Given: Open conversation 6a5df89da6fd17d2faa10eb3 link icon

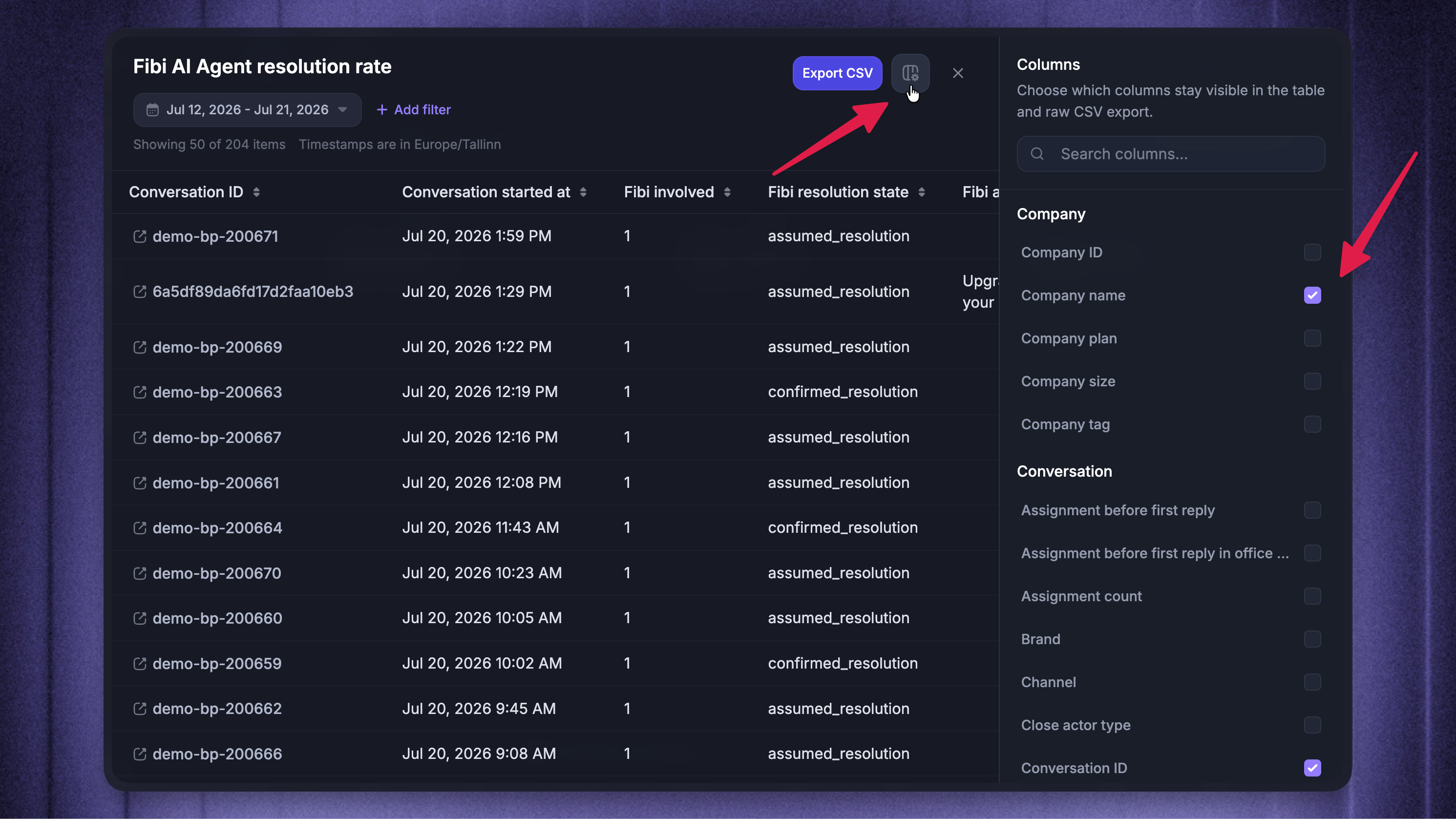Looking at the screenshot, I should click(140, 292).
